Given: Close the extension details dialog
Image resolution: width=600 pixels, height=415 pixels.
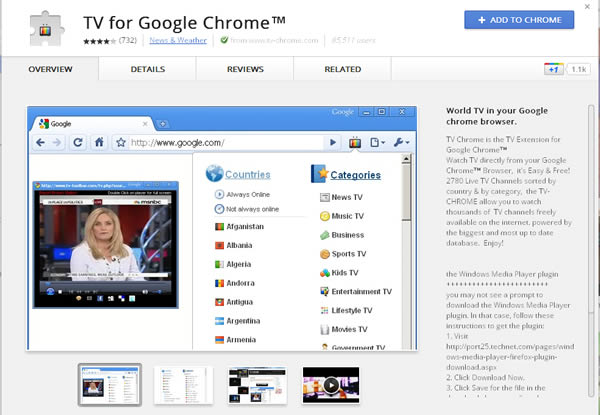Looking at the screenshot, I should [587, 7].
